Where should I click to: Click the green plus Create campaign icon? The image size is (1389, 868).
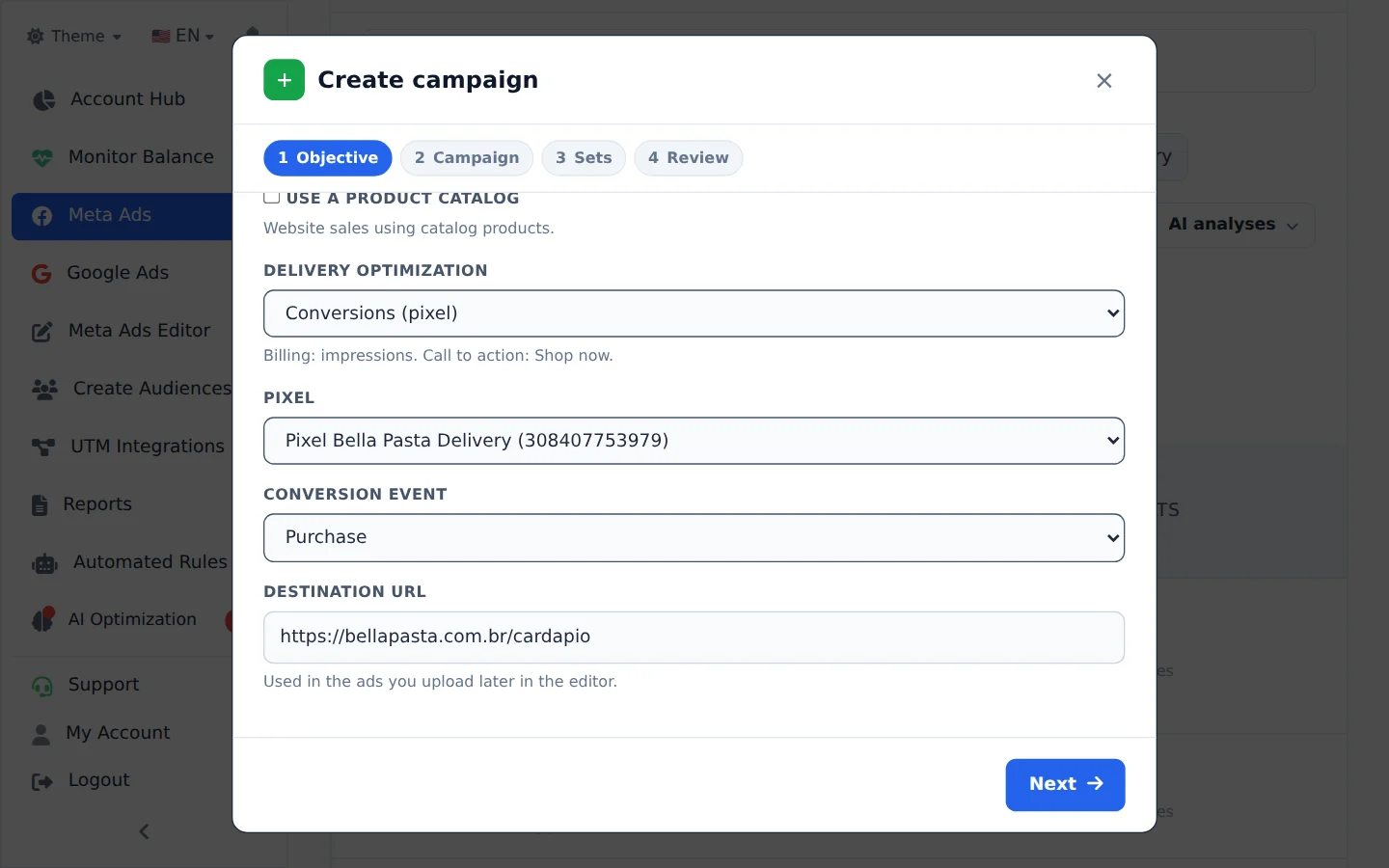(x=284, y=80)
